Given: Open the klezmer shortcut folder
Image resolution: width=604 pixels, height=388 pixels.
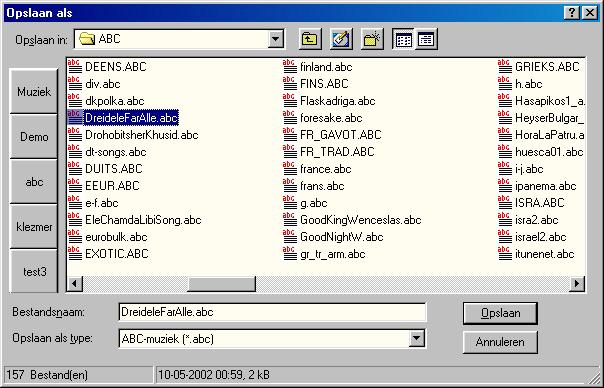Looking at the screenshot, I should 34,227.
